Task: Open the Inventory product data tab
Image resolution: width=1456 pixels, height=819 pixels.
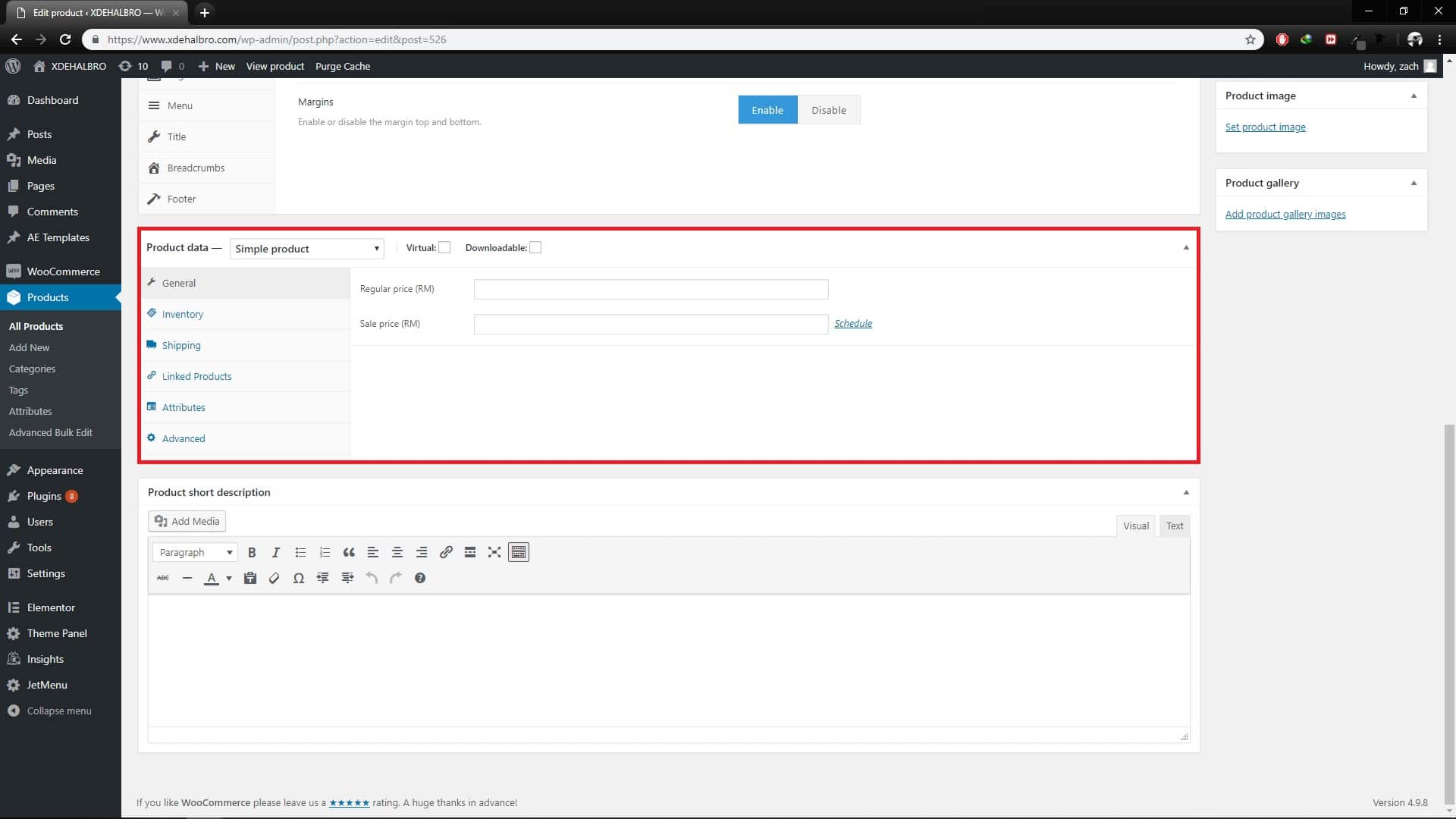Action: click(183, 314)
